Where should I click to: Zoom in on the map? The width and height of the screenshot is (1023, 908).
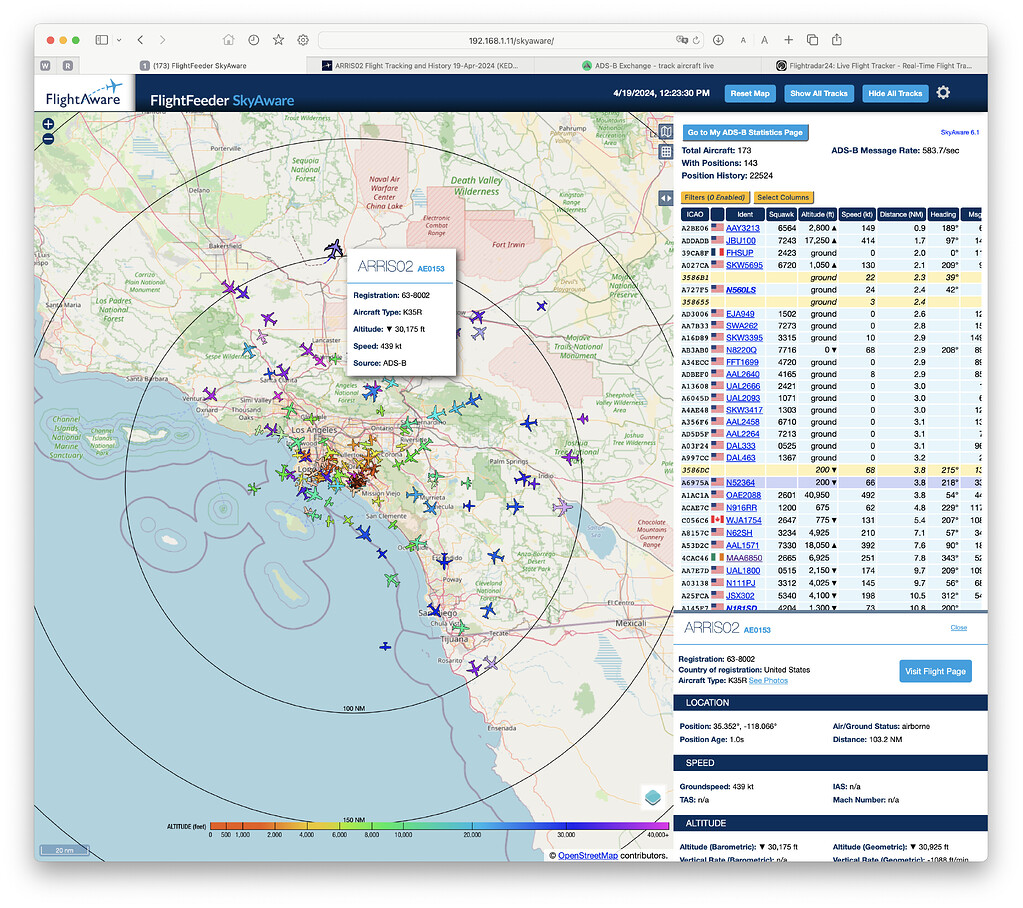tap(48, 125)
